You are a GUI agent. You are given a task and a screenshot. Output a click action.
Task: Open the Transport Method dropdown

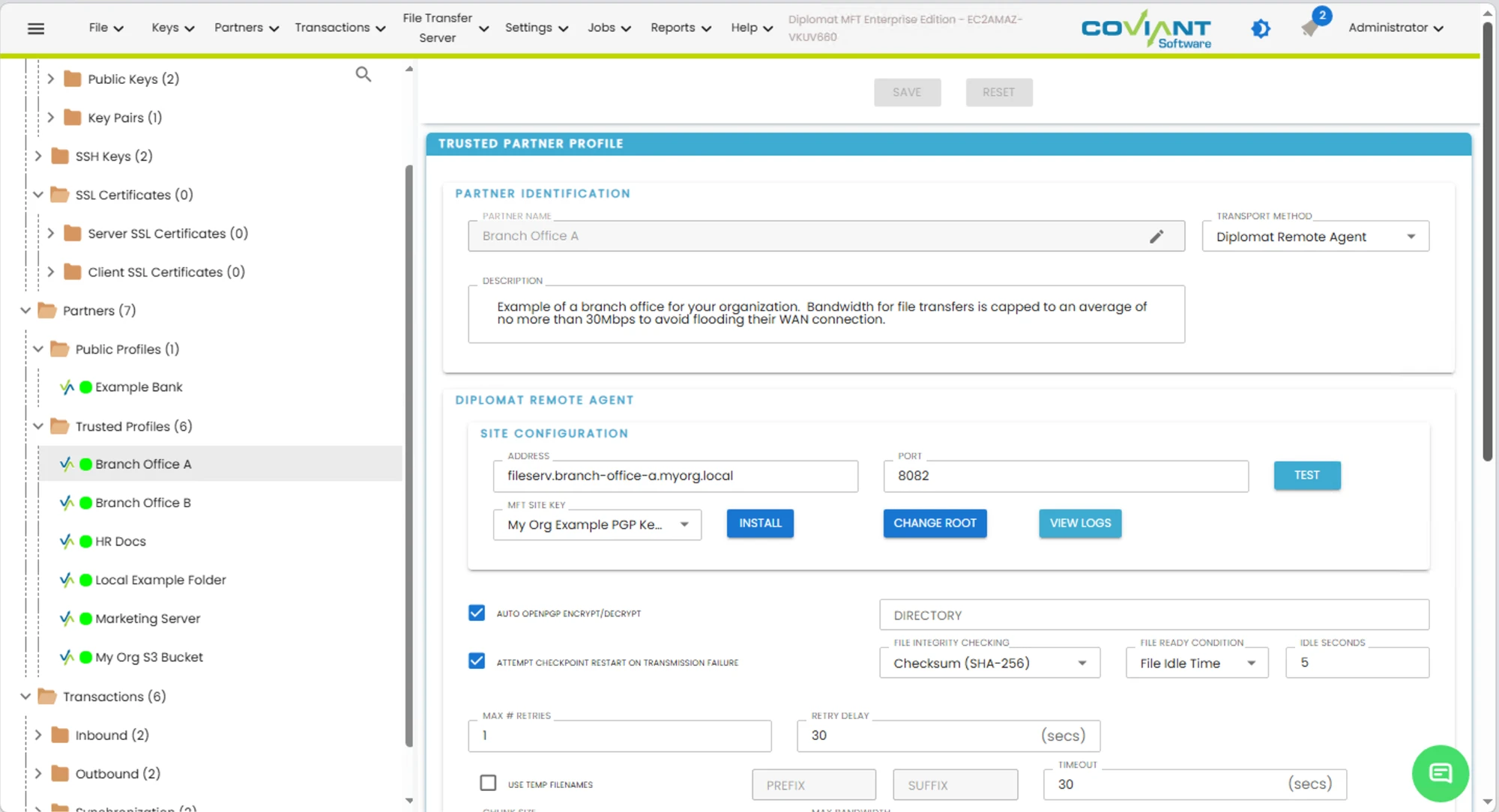coord(1315,237)
